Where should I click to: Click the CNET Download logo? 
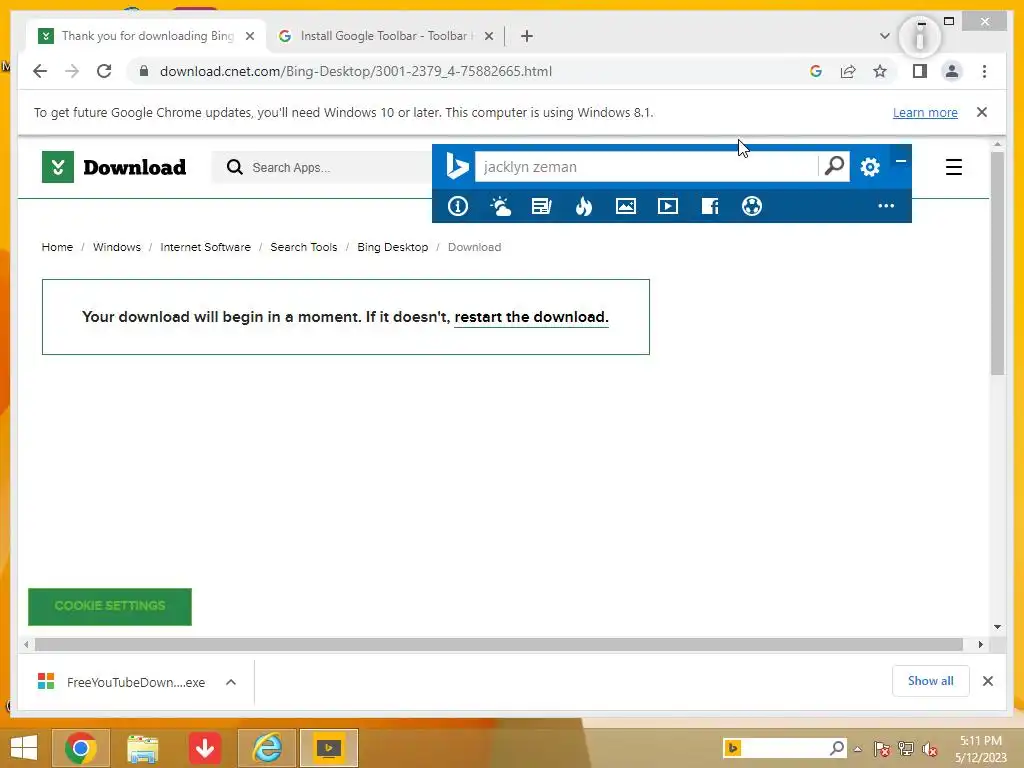click(114, 167)
